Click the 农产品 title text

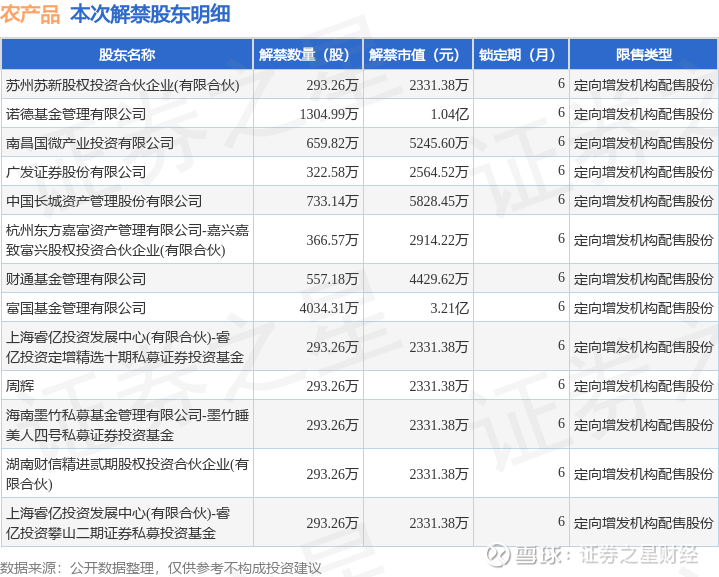(x=30, y=15)
